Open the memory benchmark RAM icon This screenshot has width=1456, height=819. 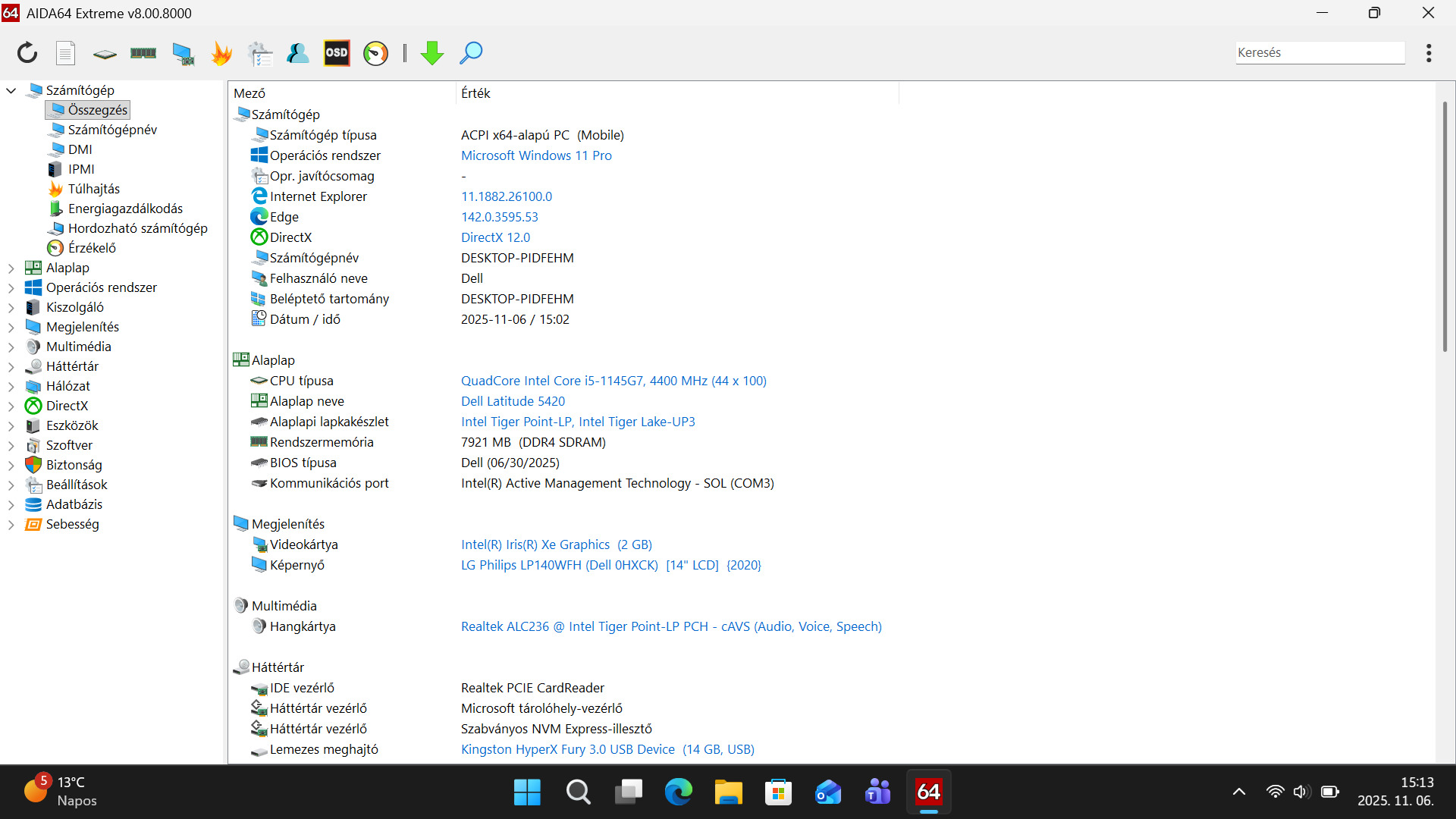click(x=143, y=53)
